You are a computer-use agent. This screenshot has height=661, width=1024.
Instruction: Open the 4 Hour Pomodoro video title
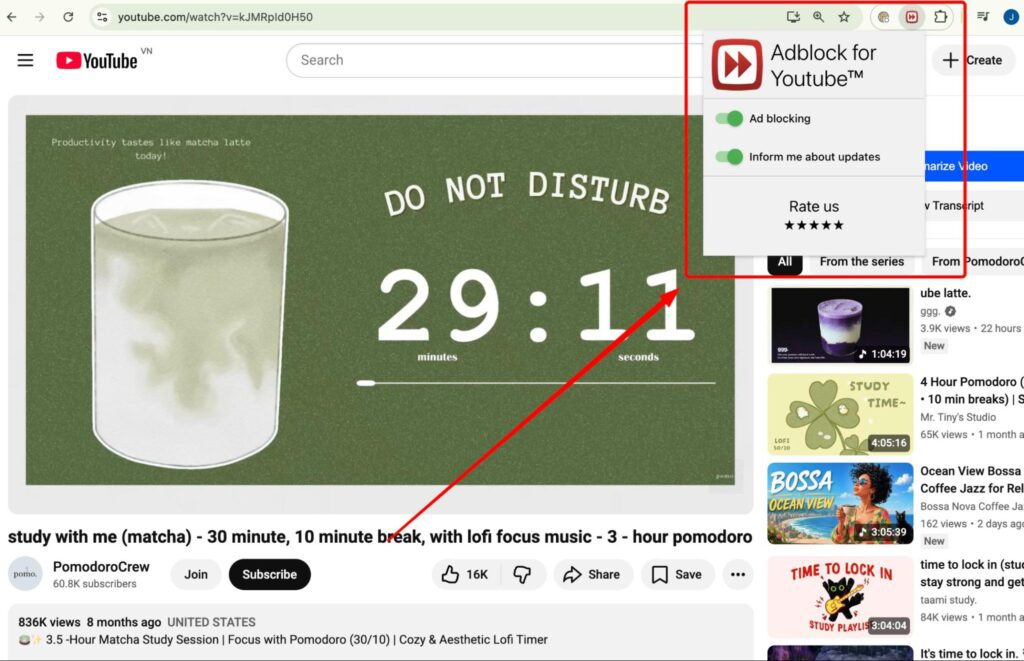[x=972, y=391]
